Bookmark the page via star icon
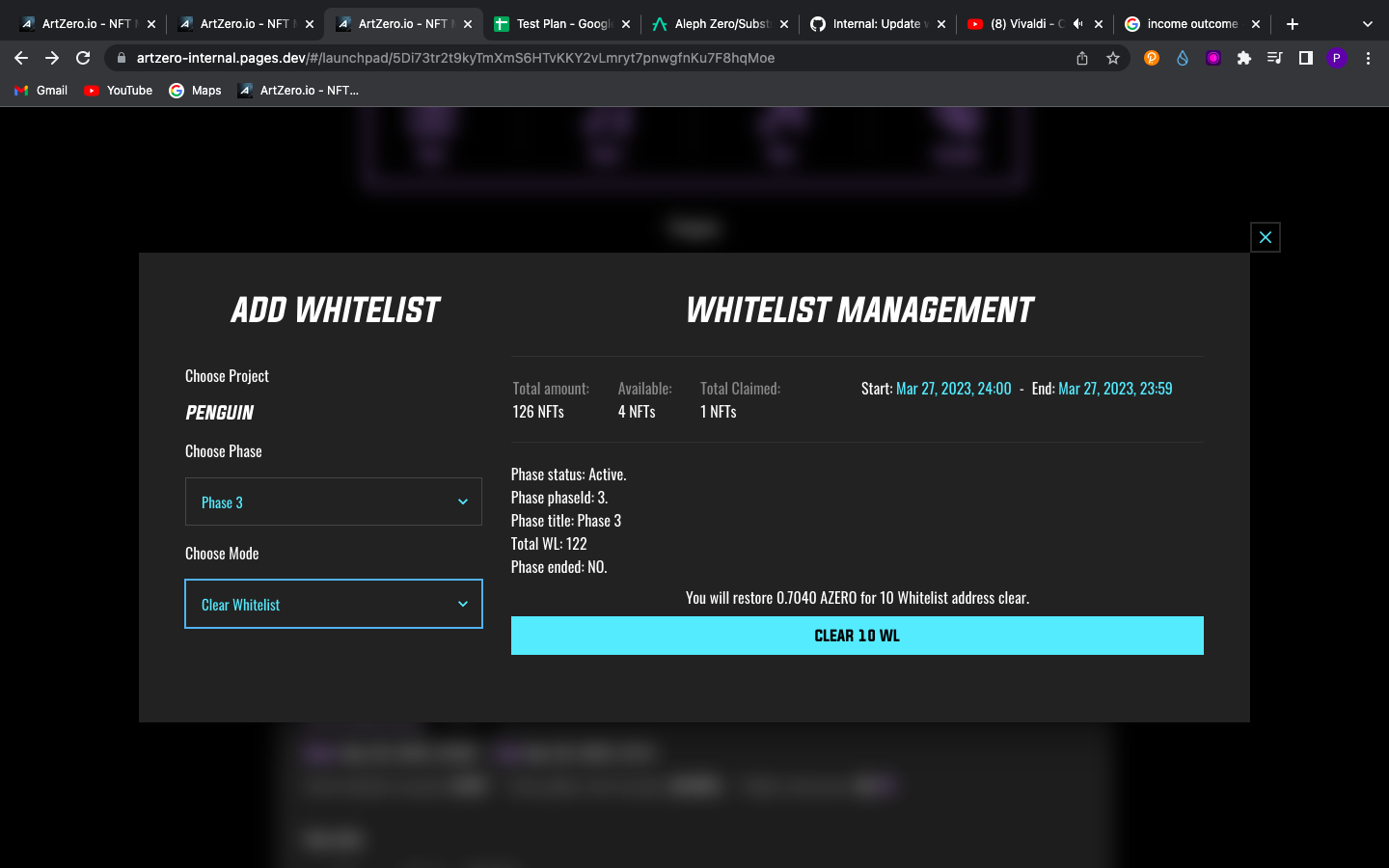Screen dimensions: 1389x868 (1114, 58)
